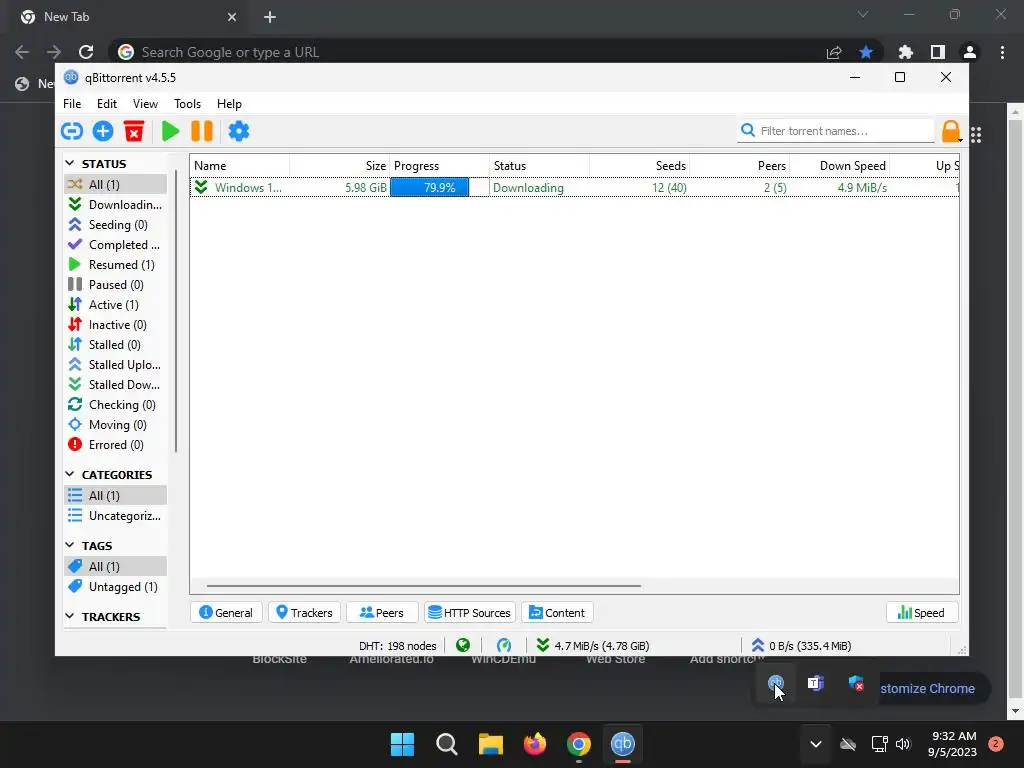Select Untagged (1) tag filter

click(116, 586)
